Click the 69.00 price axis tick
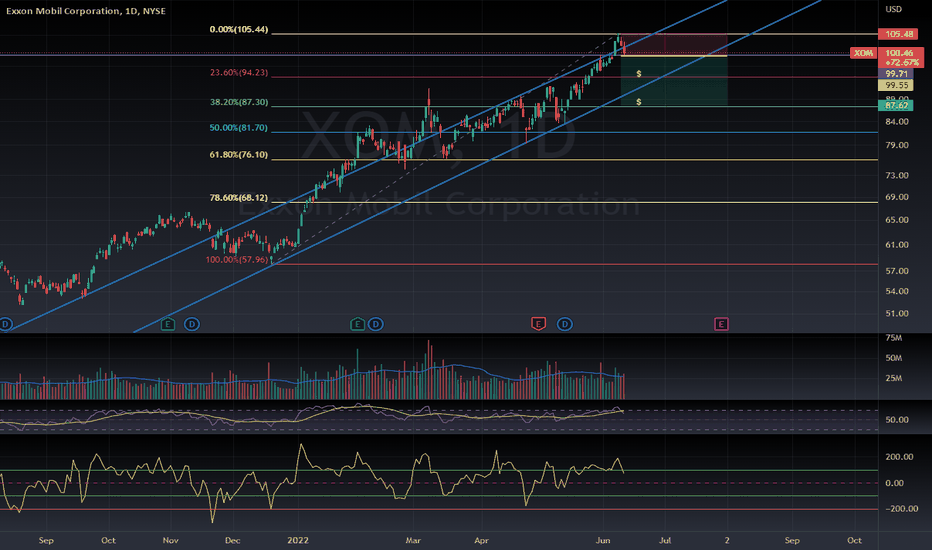 coord(897,197)
